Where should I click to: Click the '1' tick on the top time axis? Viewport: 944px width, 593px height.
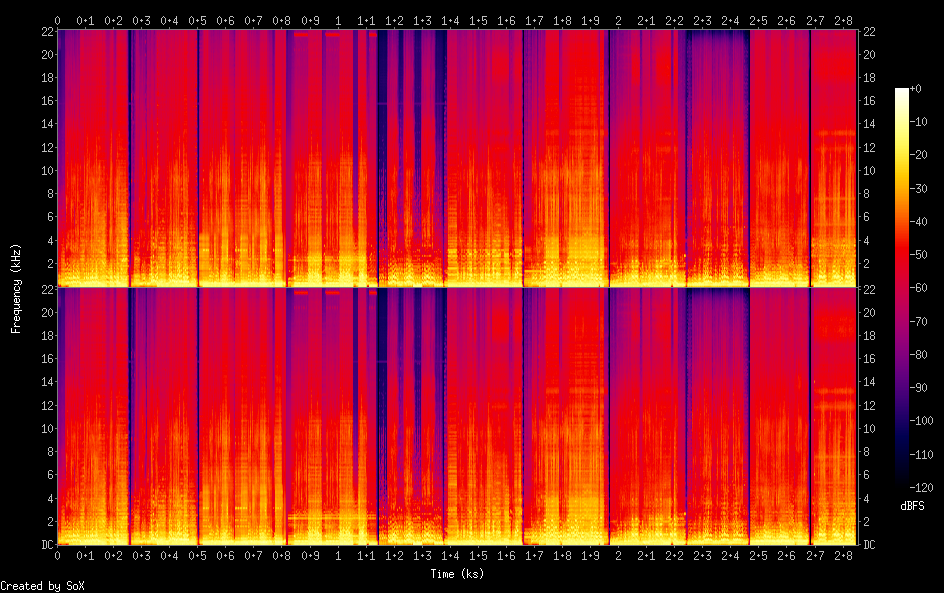338,20
